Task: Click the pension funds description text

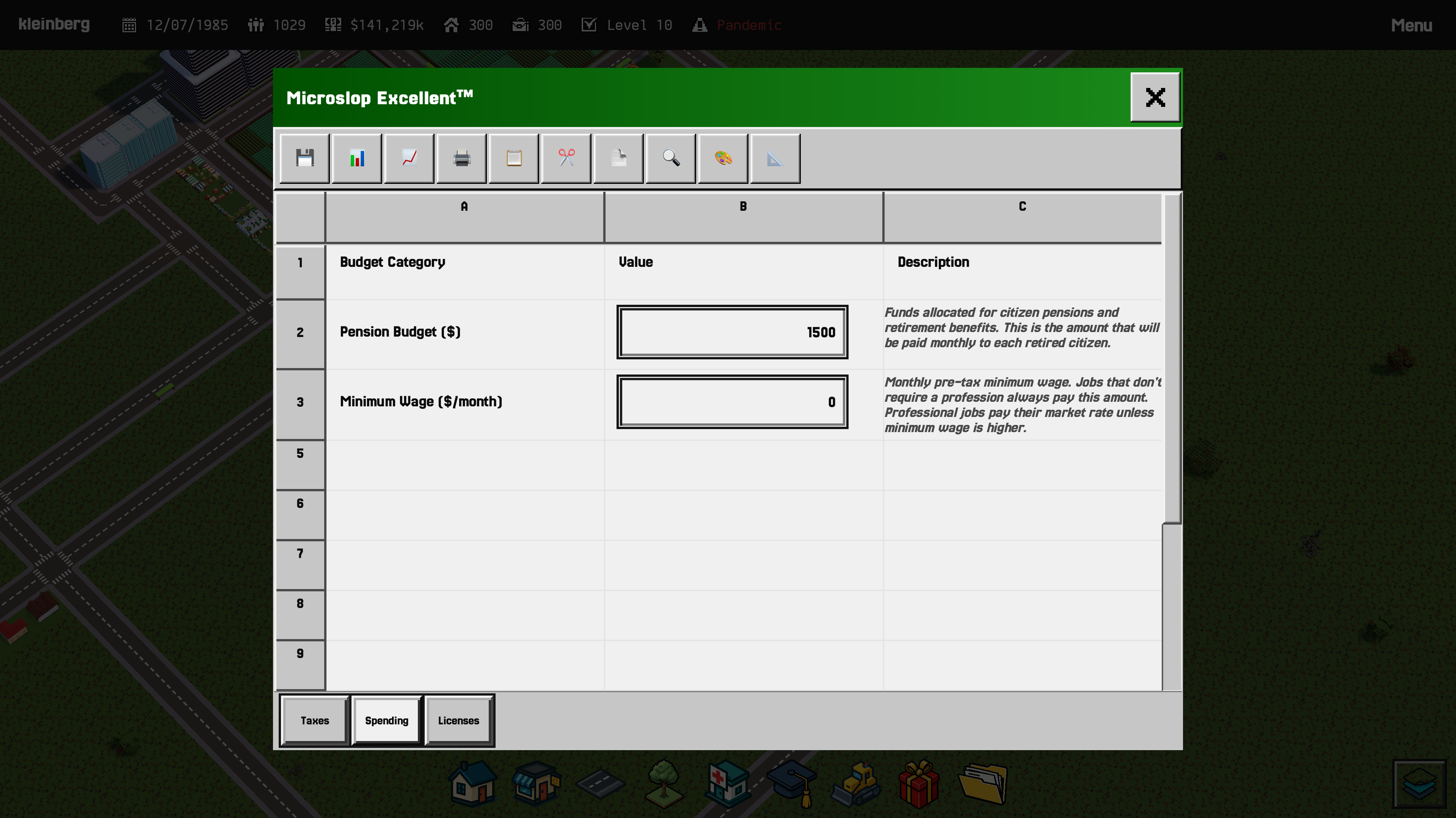Action: tap(1022, 328)
